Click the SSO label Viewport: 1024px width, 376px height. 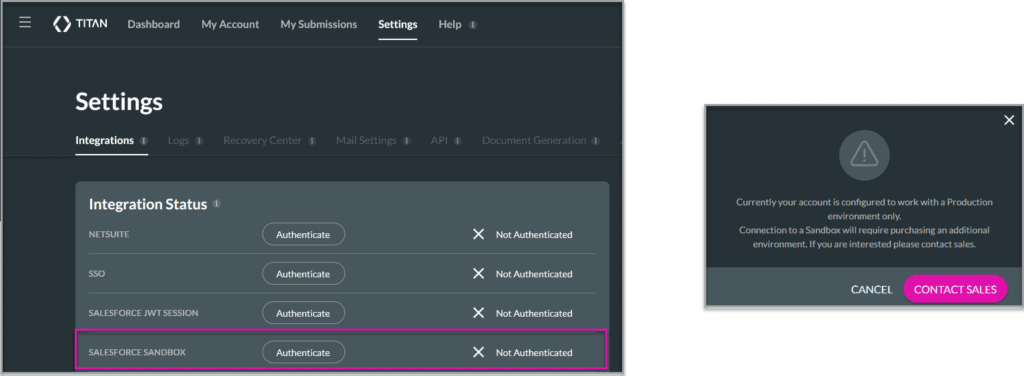(x=97, y=274)
